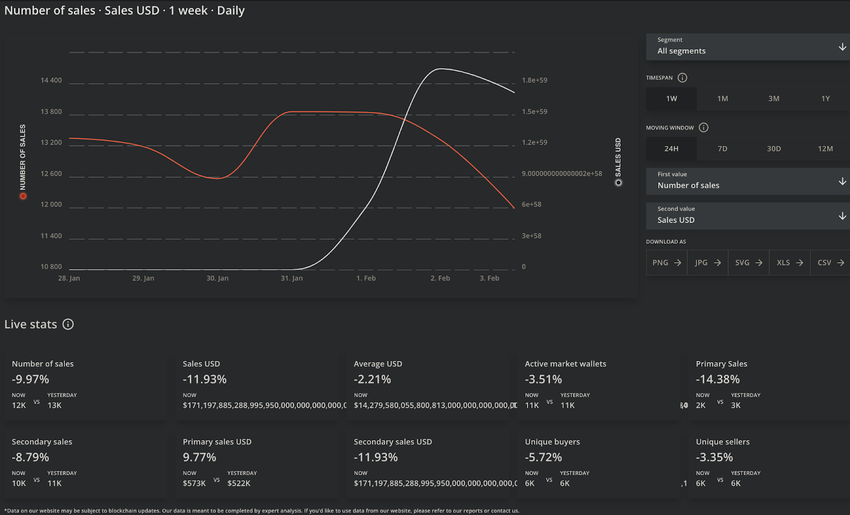Click the 28. Jan axis label
The image size is (850, 515).
tap(69, 278)
